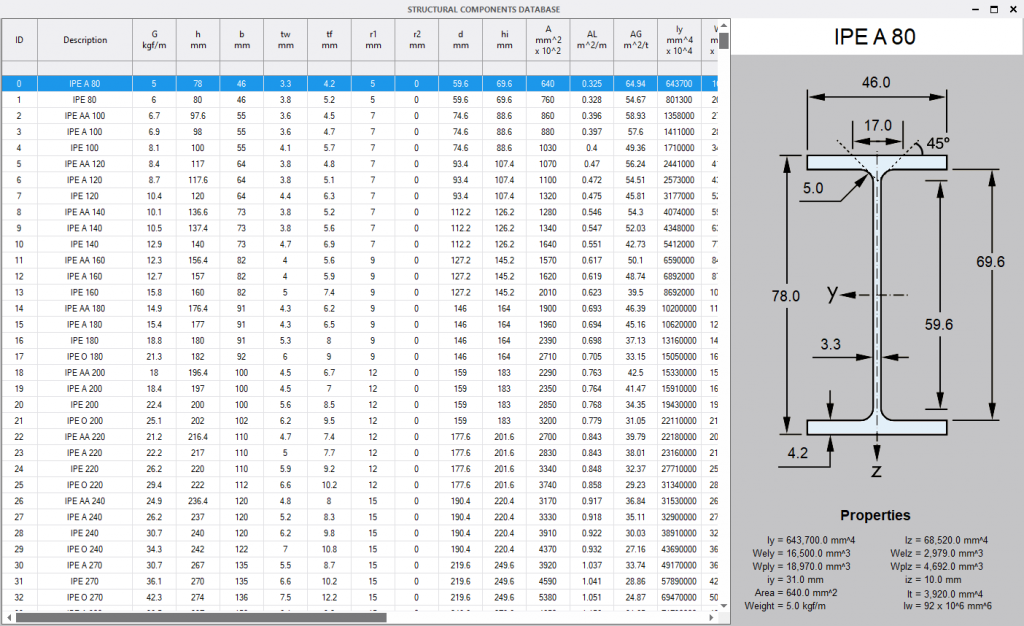Sort by the b mm column
The height and width of the screenshot is (626, 1024).
242,40
